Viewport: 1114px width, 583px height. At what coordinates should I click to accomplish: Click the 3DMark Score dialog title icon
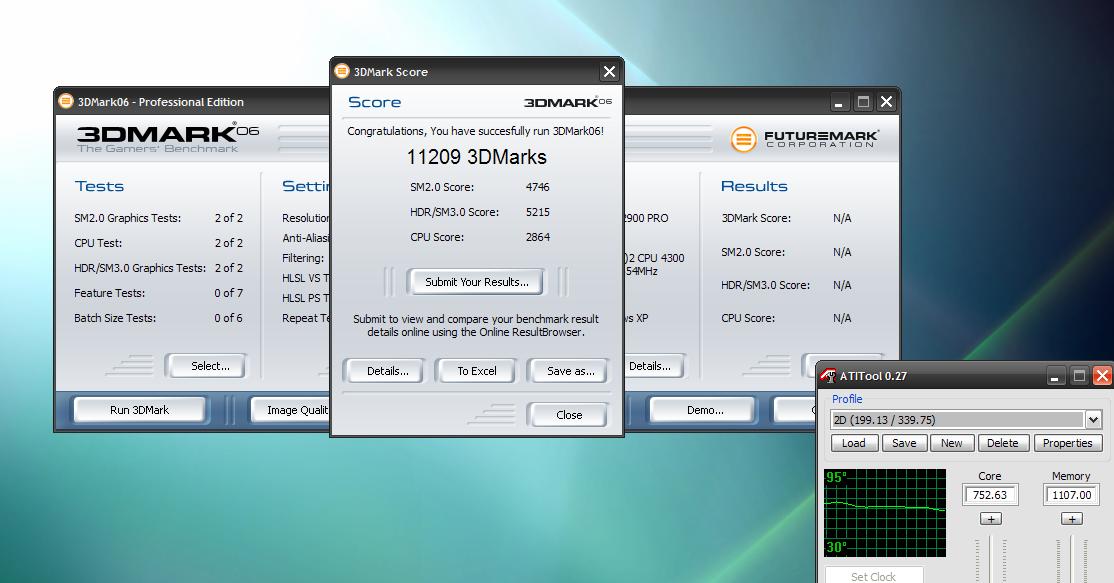342,71
